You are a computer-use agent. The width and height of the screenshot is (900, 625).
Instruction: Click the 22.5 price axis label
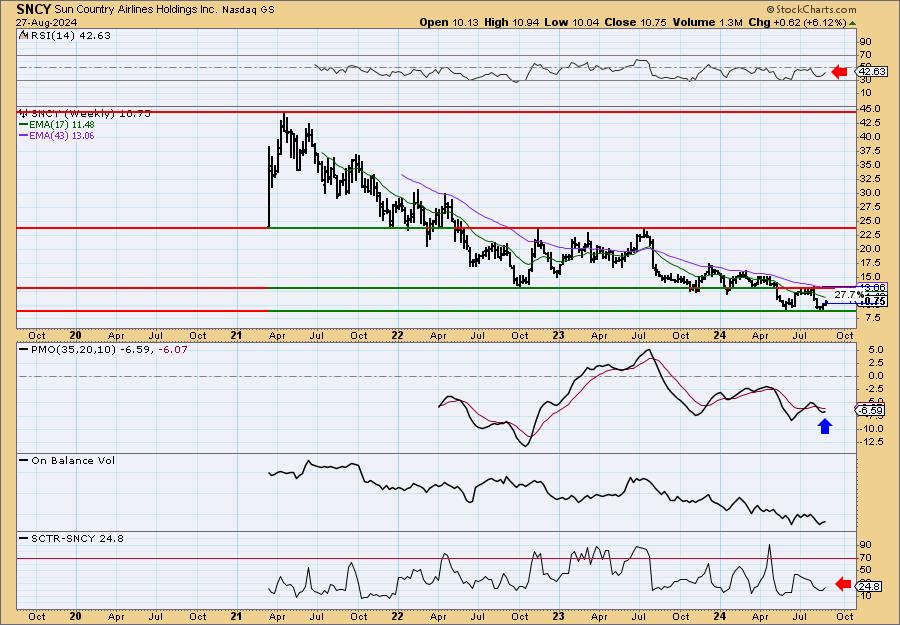[869, 235]
